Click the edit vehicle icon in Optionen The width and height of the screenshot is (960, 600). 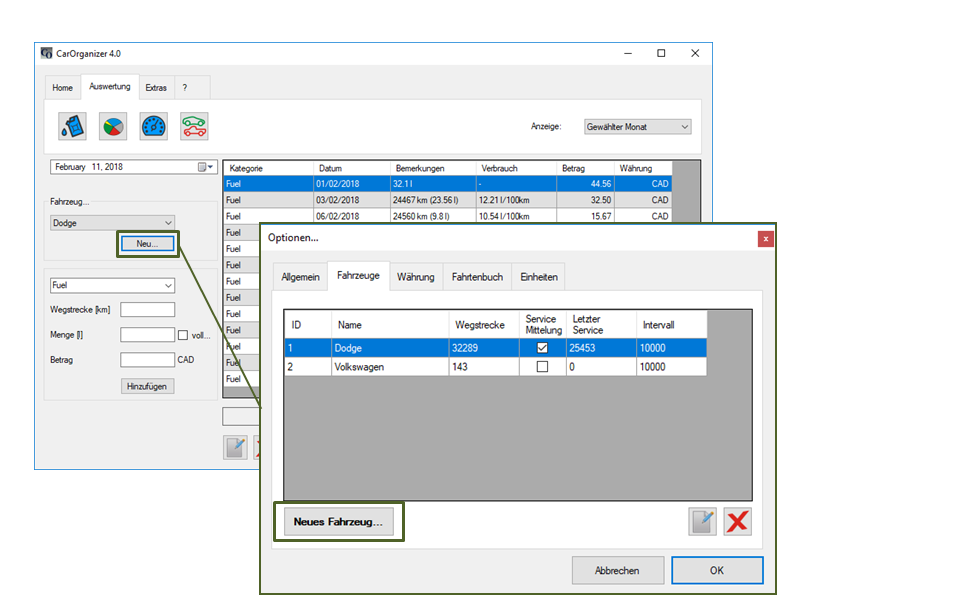coord(704,521)
